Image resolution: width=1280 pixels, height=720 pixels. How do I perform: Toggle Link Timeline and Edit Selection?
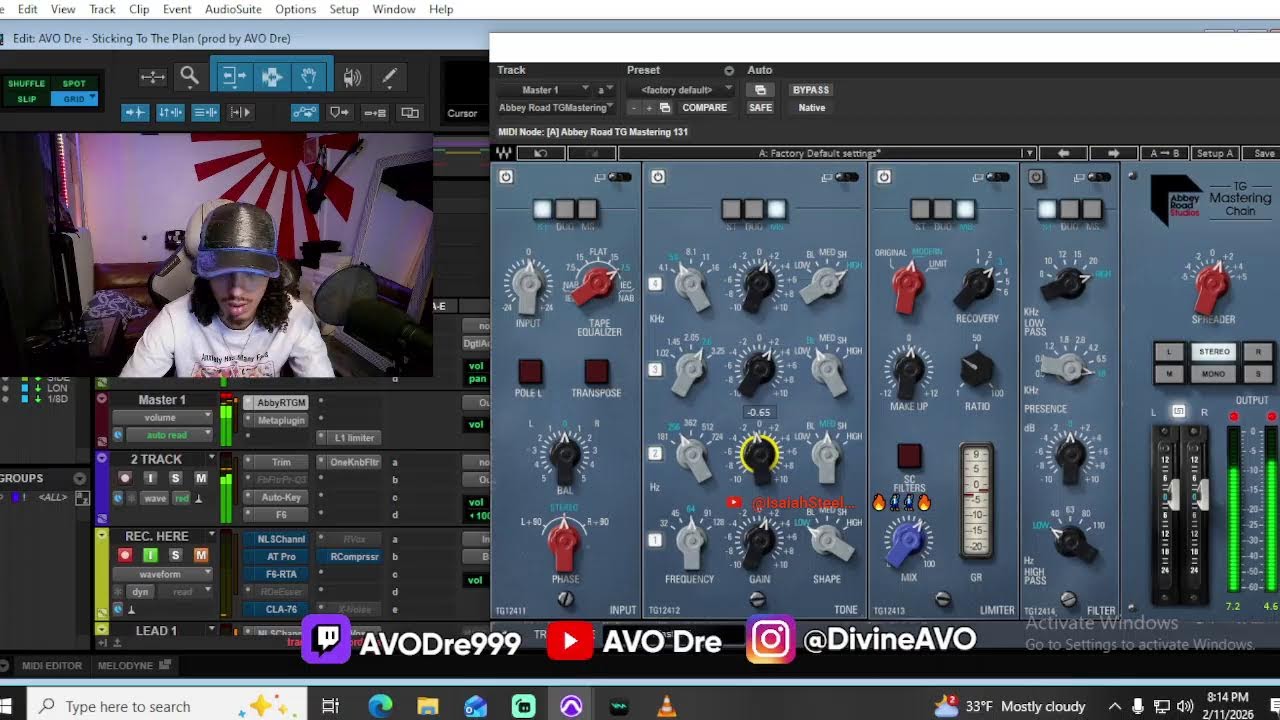(170, 113)
